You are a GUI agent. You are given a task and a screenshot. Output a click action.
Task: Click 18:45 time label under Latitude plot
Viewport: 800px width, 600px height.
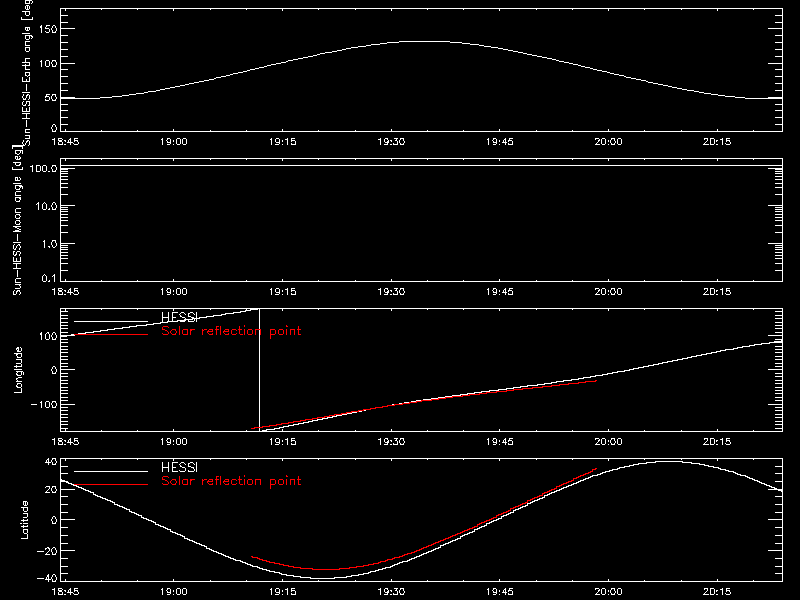click(65, 592)
